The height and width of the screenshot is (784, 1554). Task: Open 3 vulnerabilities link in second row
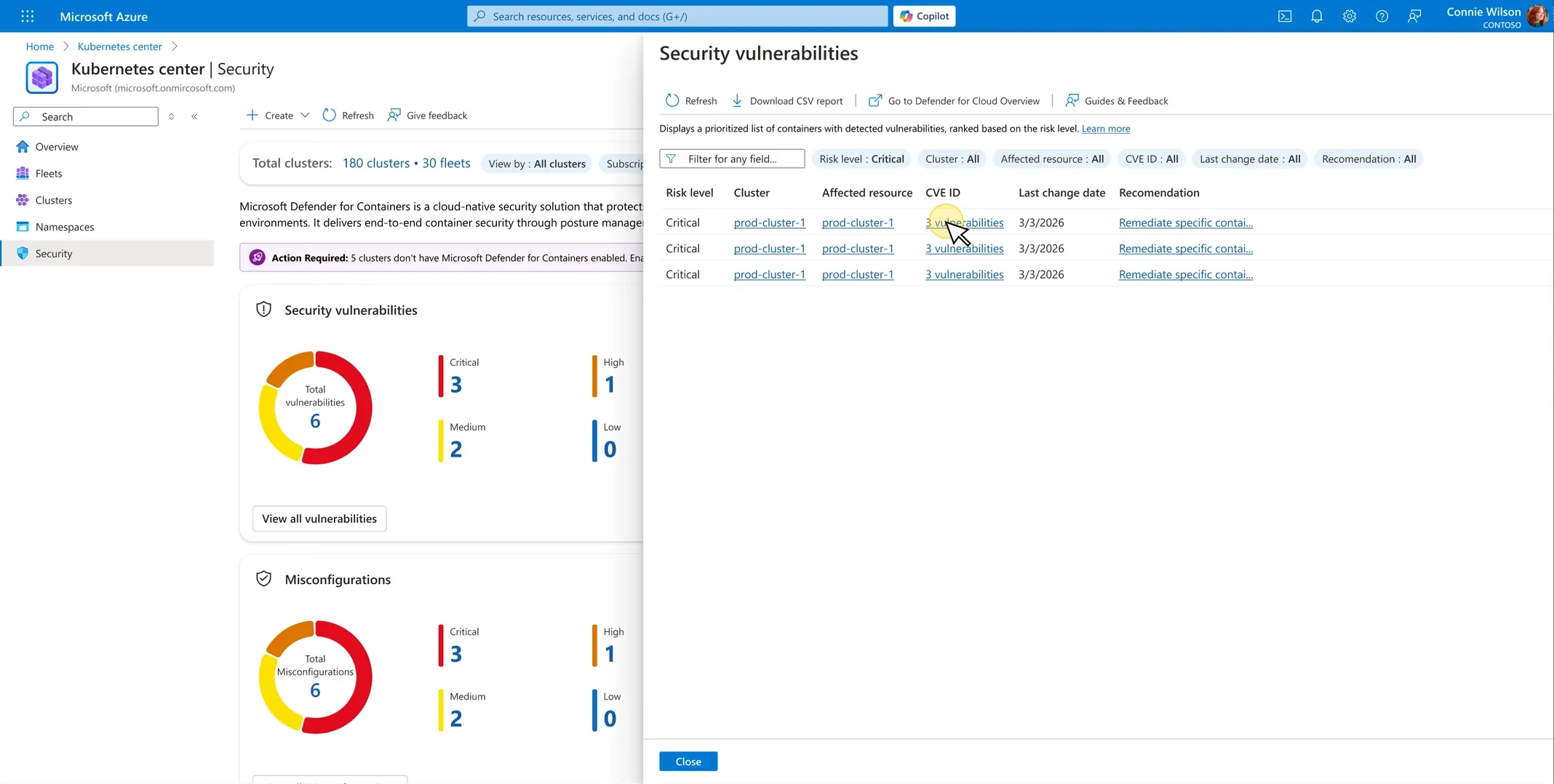(964, 249)
